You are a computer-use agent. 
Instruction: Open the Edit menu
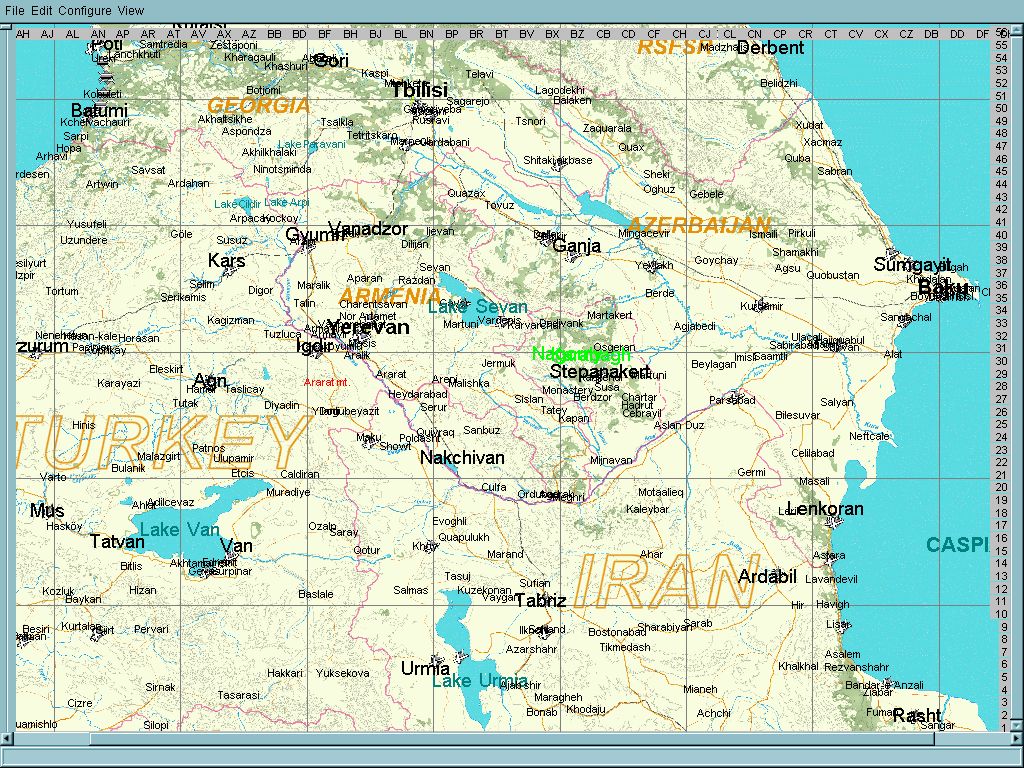point(42,10)
